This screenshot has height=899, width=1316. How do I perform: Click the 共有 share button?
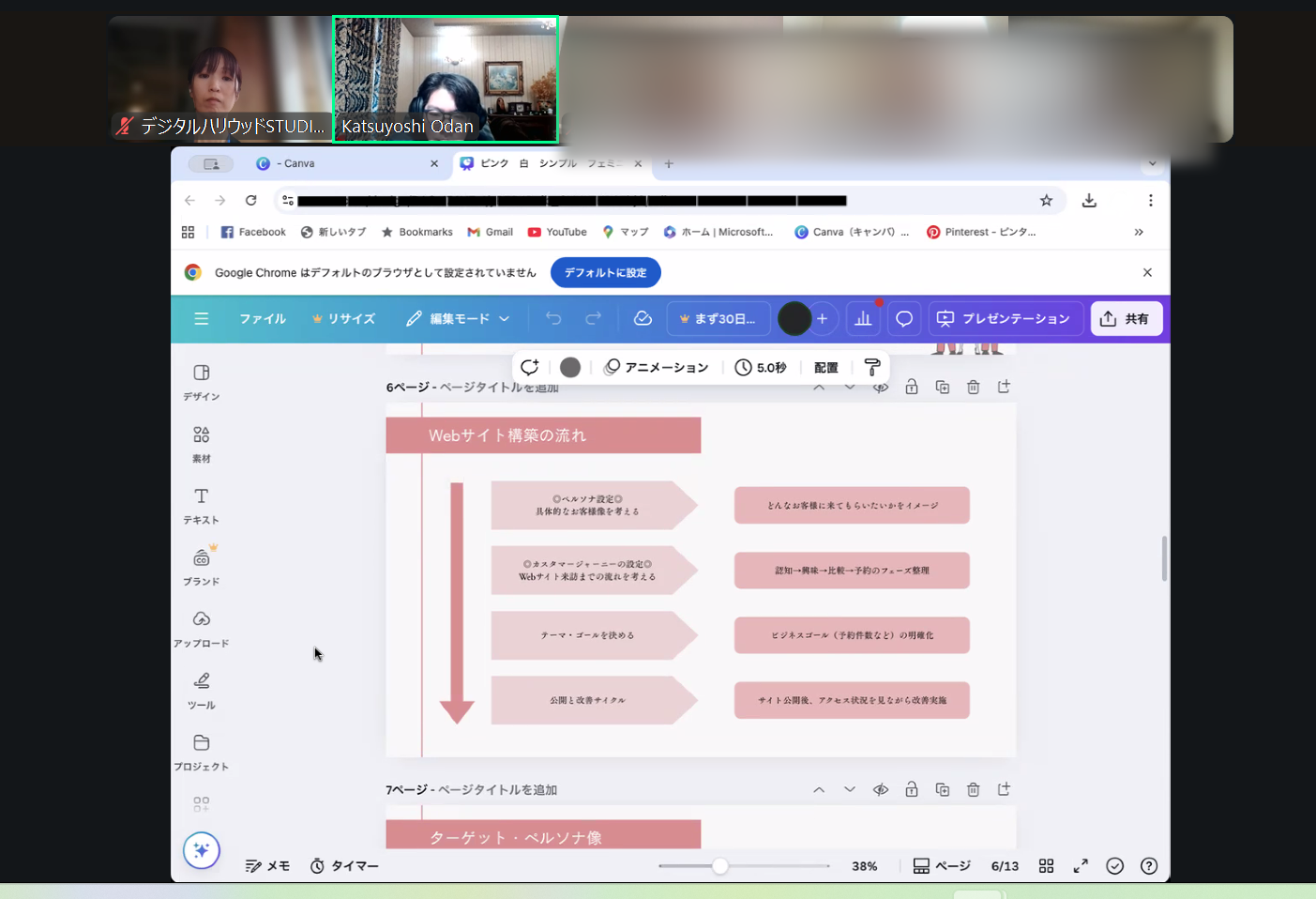1126,319
